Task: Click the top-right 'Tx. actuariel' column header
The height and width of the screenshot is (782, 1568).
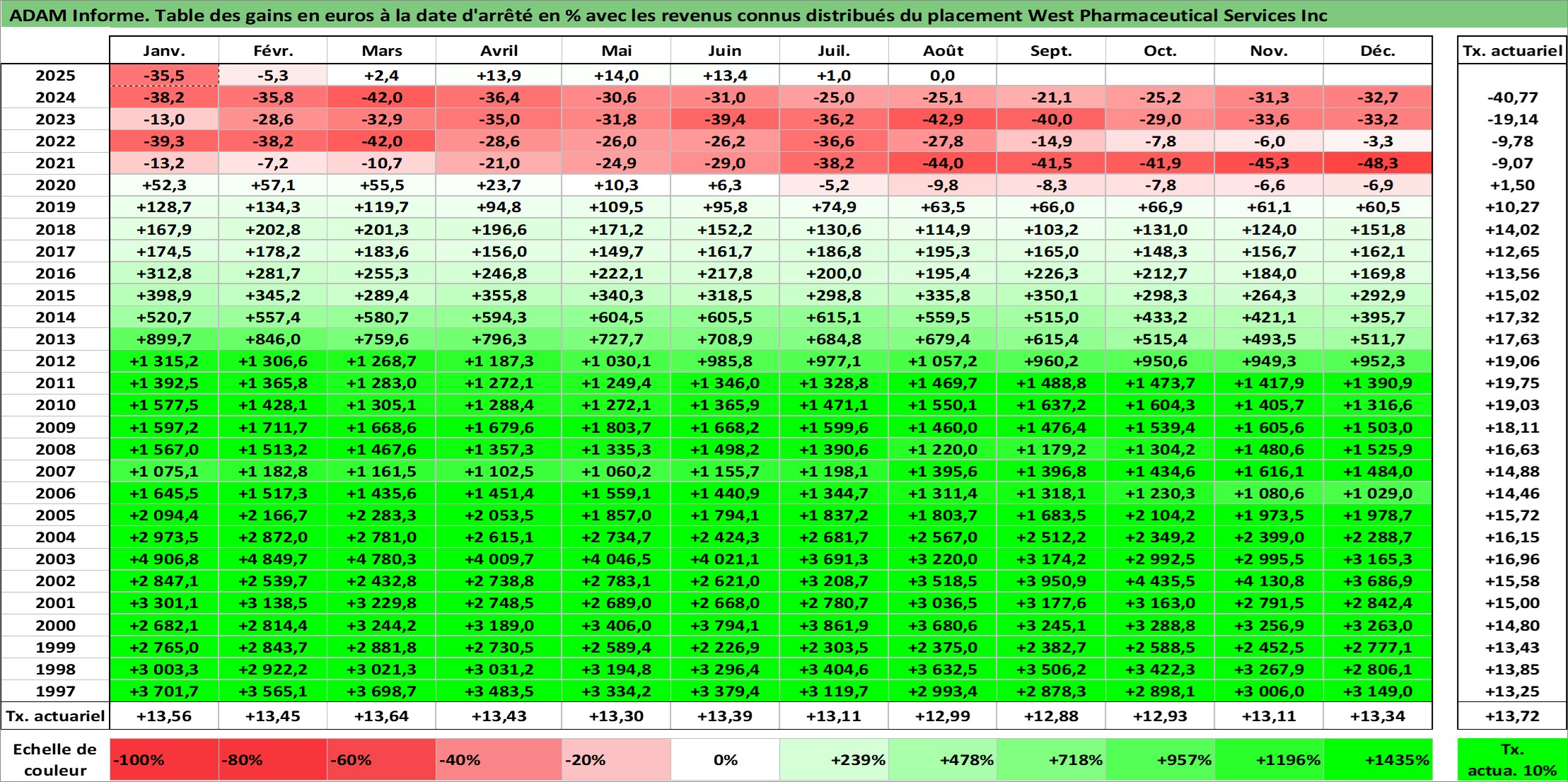Action: pos(1511,50)
